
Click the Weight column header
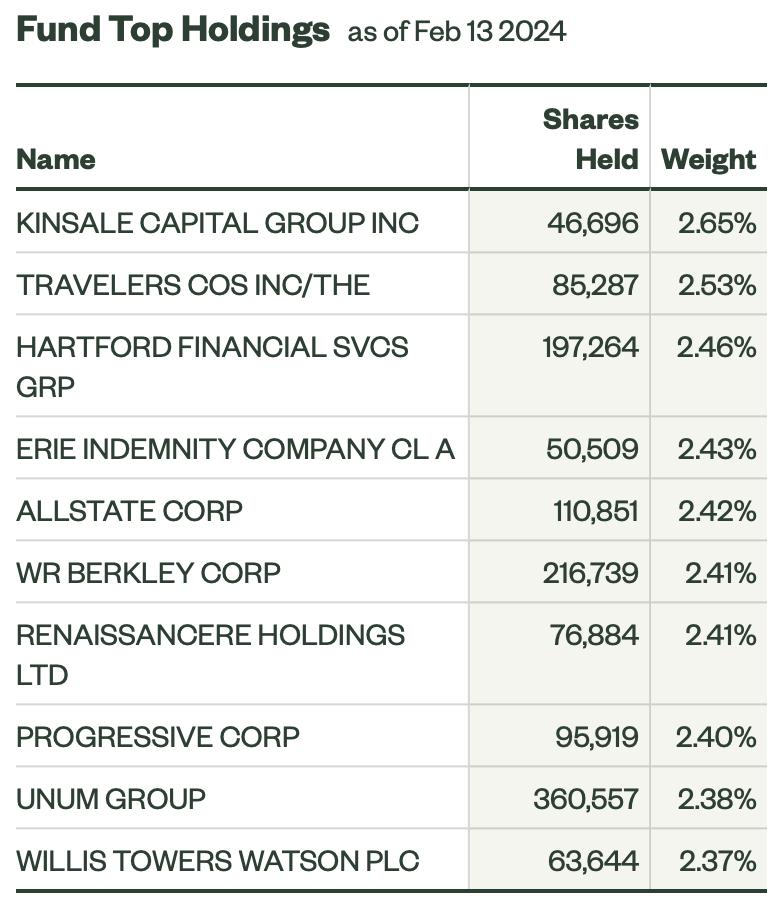click(x=708, y=160)
